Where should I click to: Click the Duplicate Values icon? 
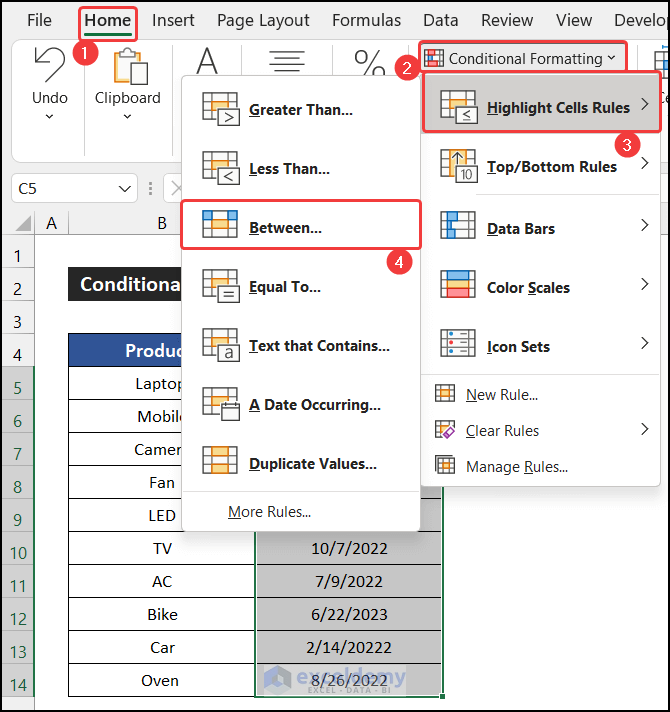[220, 460]
